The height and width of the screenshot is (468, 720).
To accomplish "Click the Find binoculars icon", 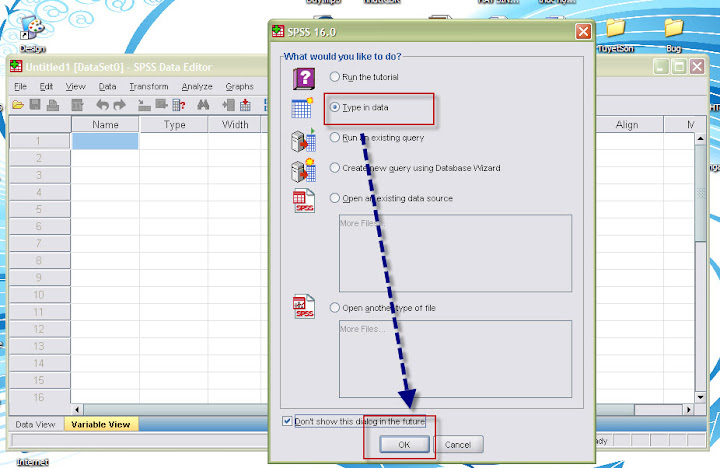I will tap(203, 105).
